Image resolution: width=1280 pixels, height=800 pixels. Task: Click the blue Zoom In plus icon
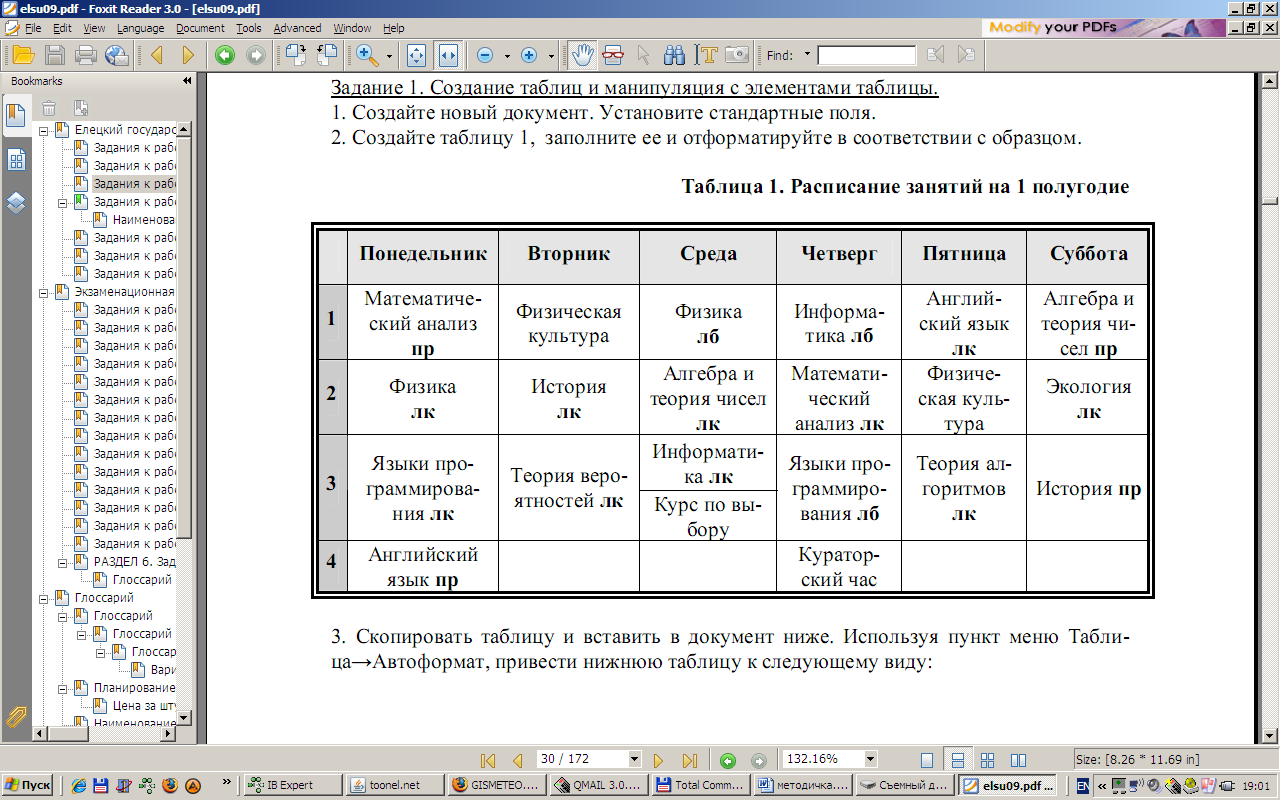click(x=529, y=55)
